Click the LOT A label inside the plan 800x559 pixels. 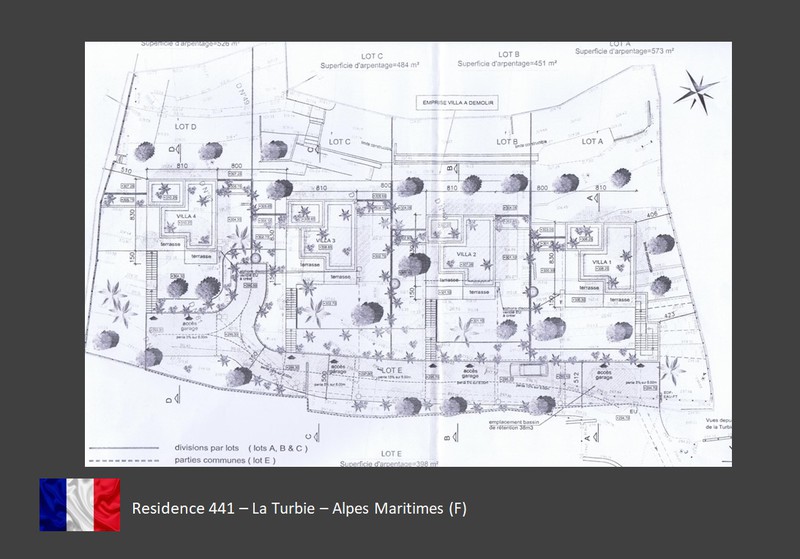594,141
